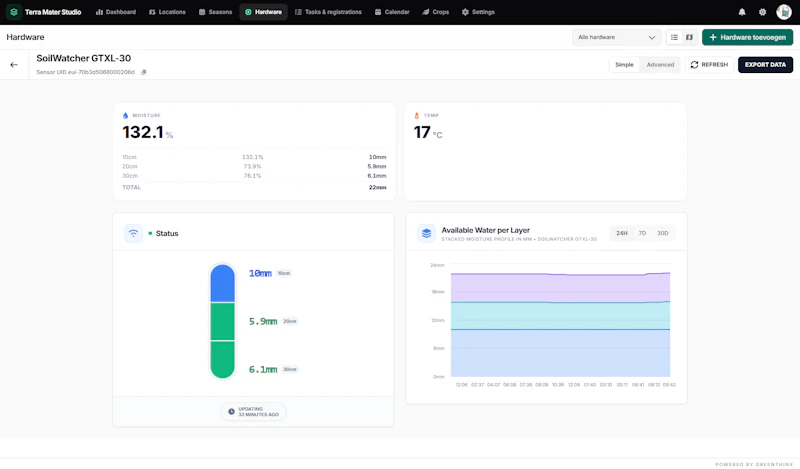Switch to map view icon

pos(689,37)
